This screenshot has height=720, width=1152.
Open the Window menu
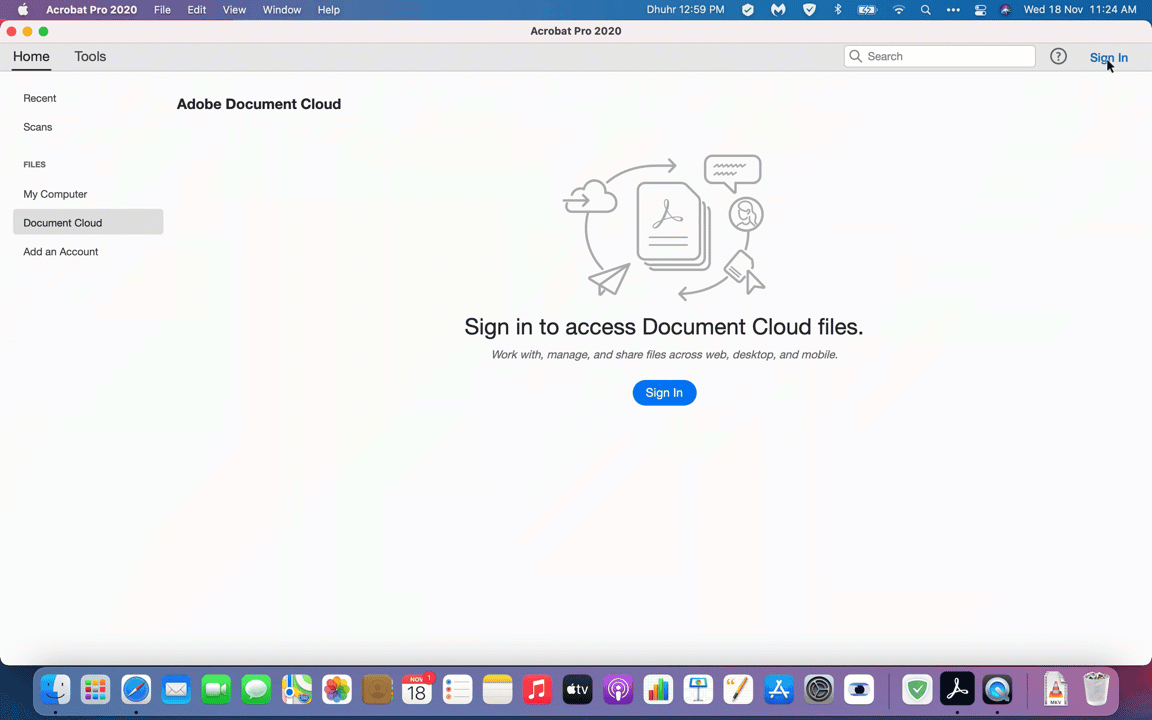click(x=282, y=10)
